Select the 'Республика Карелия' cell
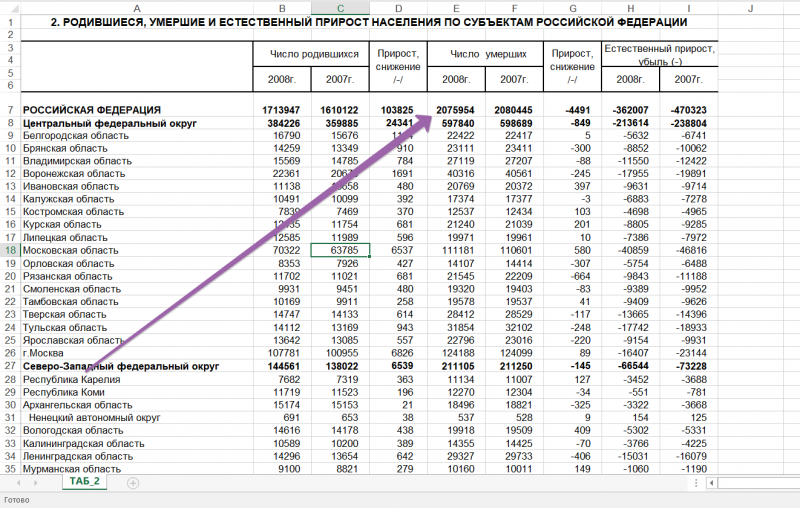The width and height of the screenshot is (800, 508). (137, 379)
